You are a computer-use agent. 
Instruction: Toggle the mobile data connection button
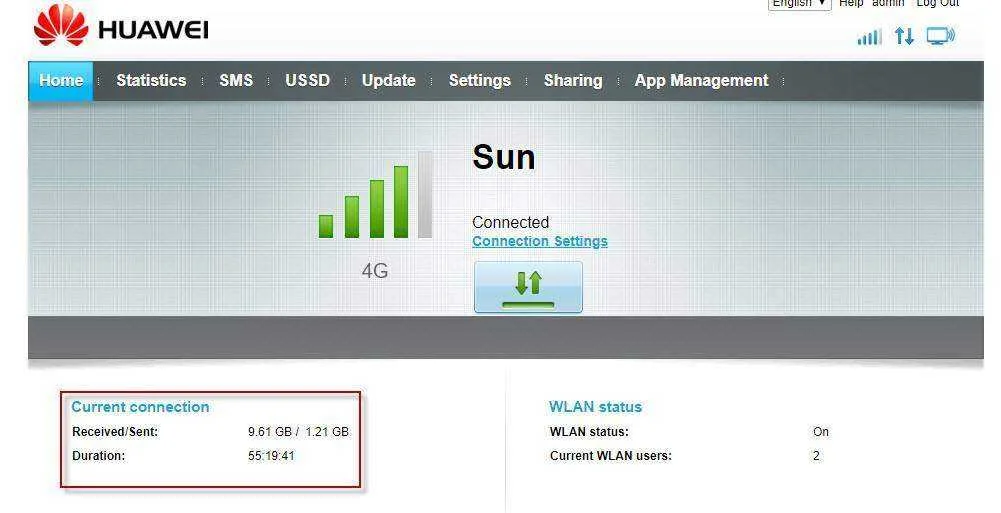pyautogui.click(x=528, y=286)
